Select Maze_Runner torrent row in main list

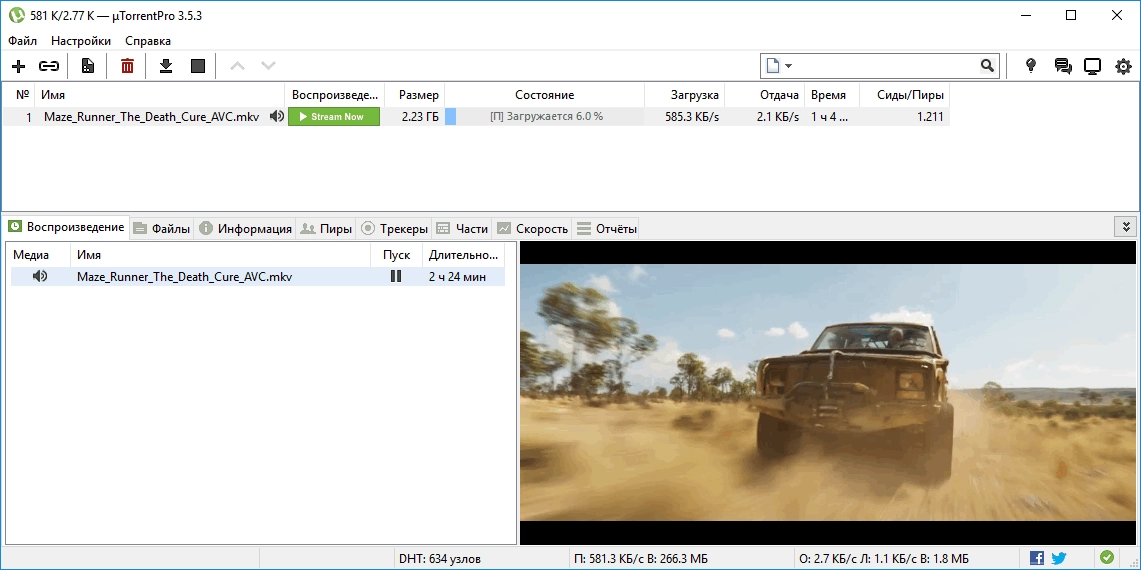click(x=476, y=116)
